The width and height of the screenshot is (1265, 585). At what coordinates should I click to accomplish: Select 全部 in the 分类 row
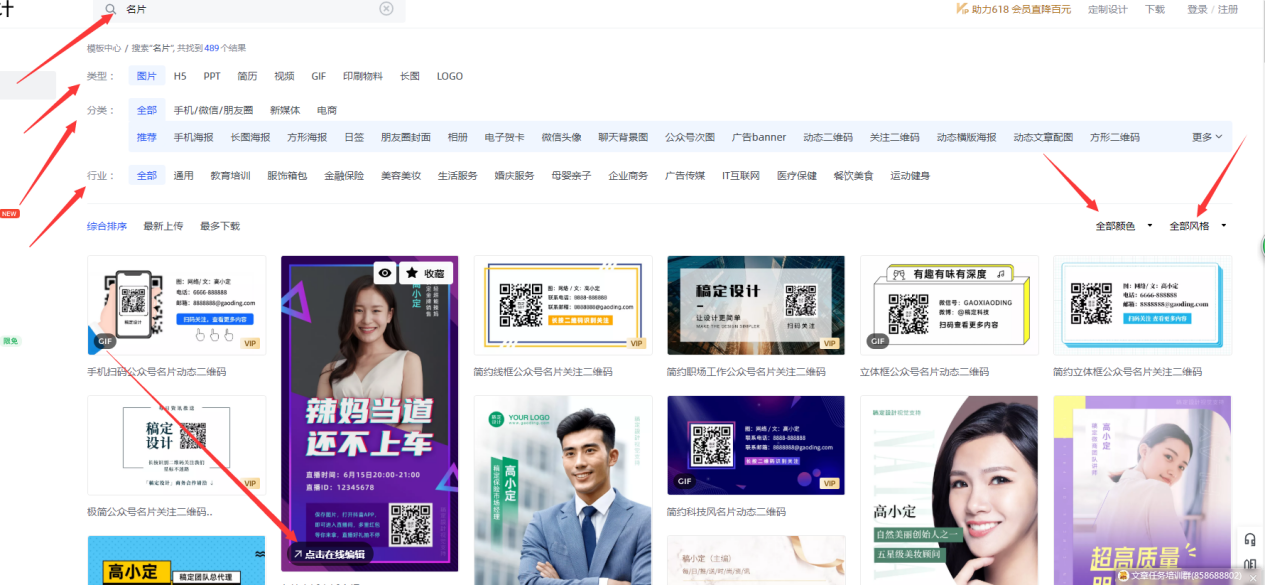click(x=147, y=110)
